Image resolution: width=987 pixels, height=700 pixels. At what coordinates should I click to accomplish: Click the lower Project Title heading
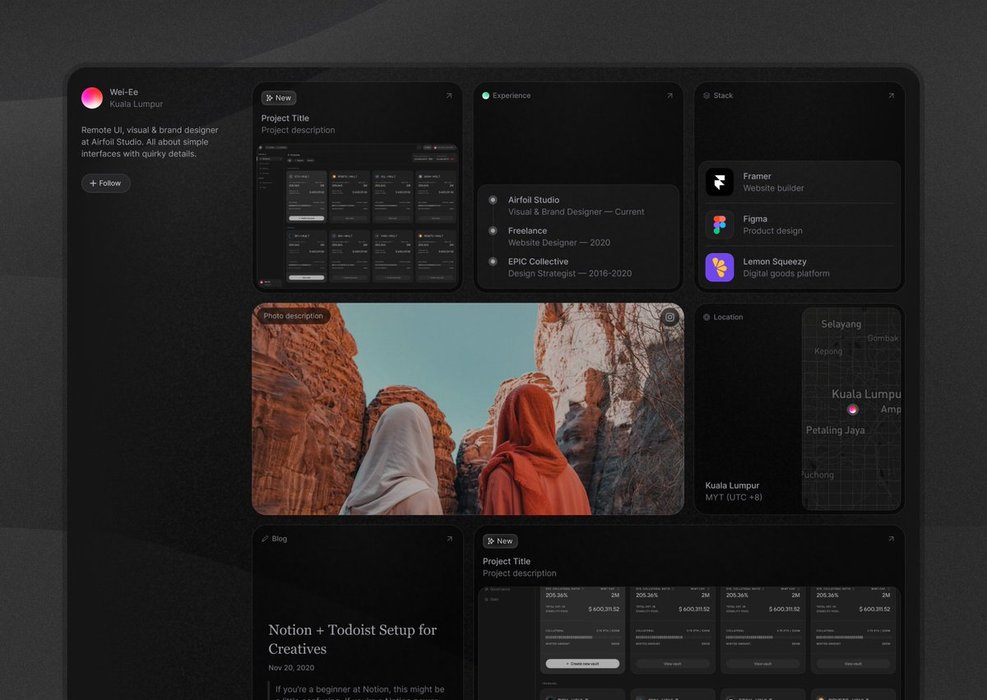coord(507,562)
